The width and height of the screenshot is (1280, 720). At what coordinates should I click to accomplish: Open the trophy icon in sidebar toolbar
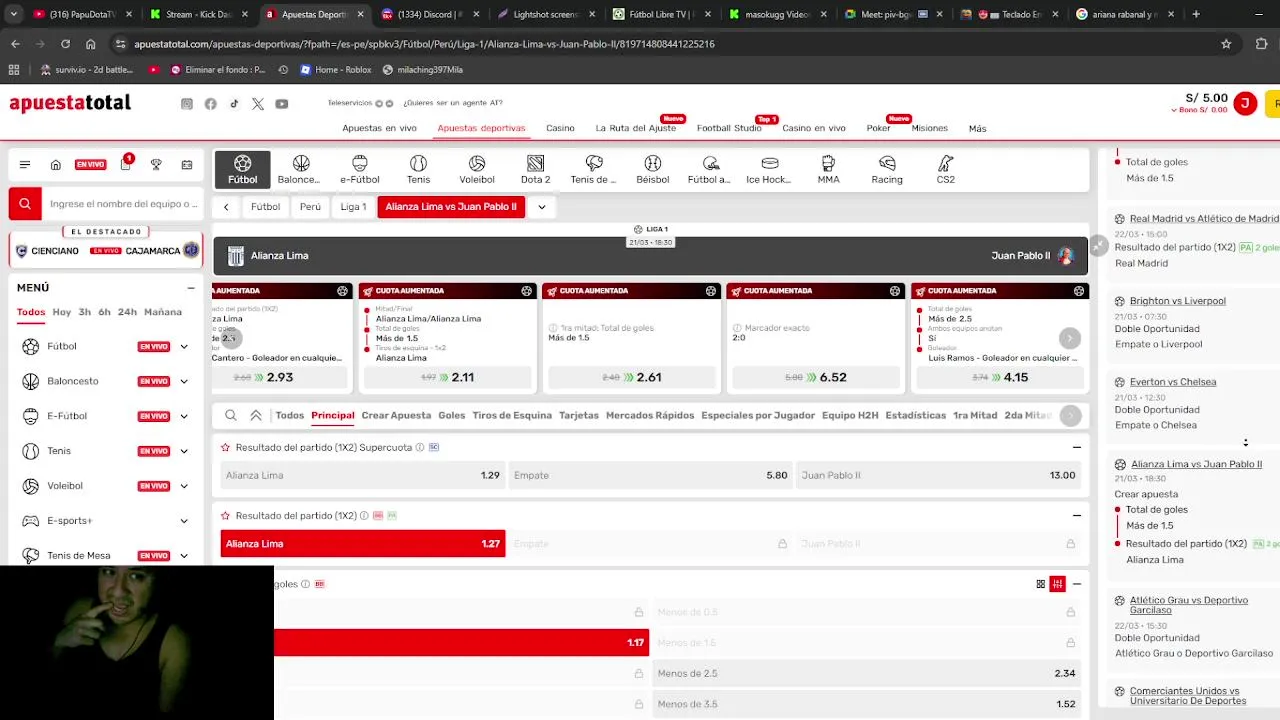click(156, 164)
